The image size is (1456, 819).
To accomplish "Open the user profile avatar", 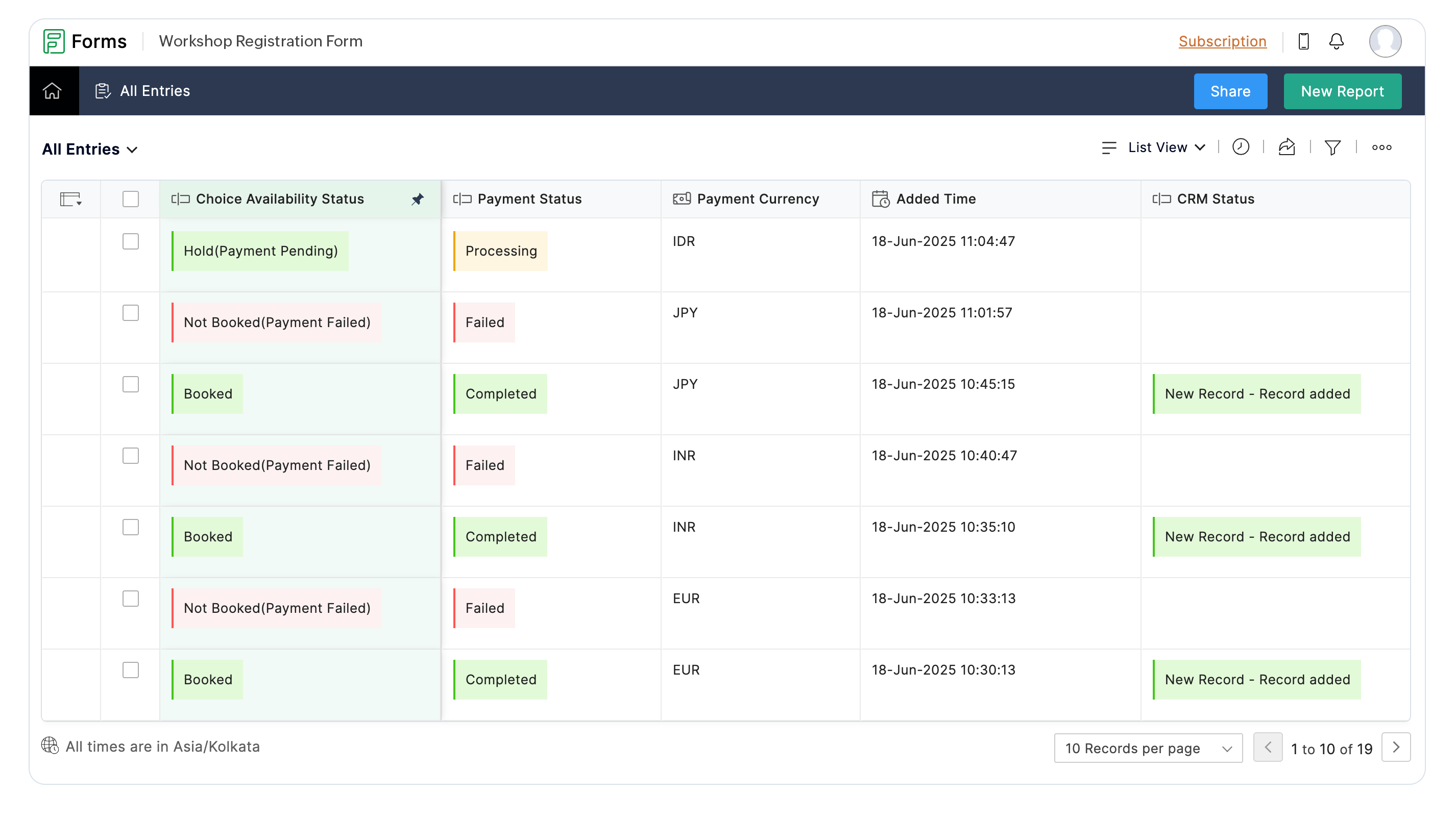I will 1385,41.
